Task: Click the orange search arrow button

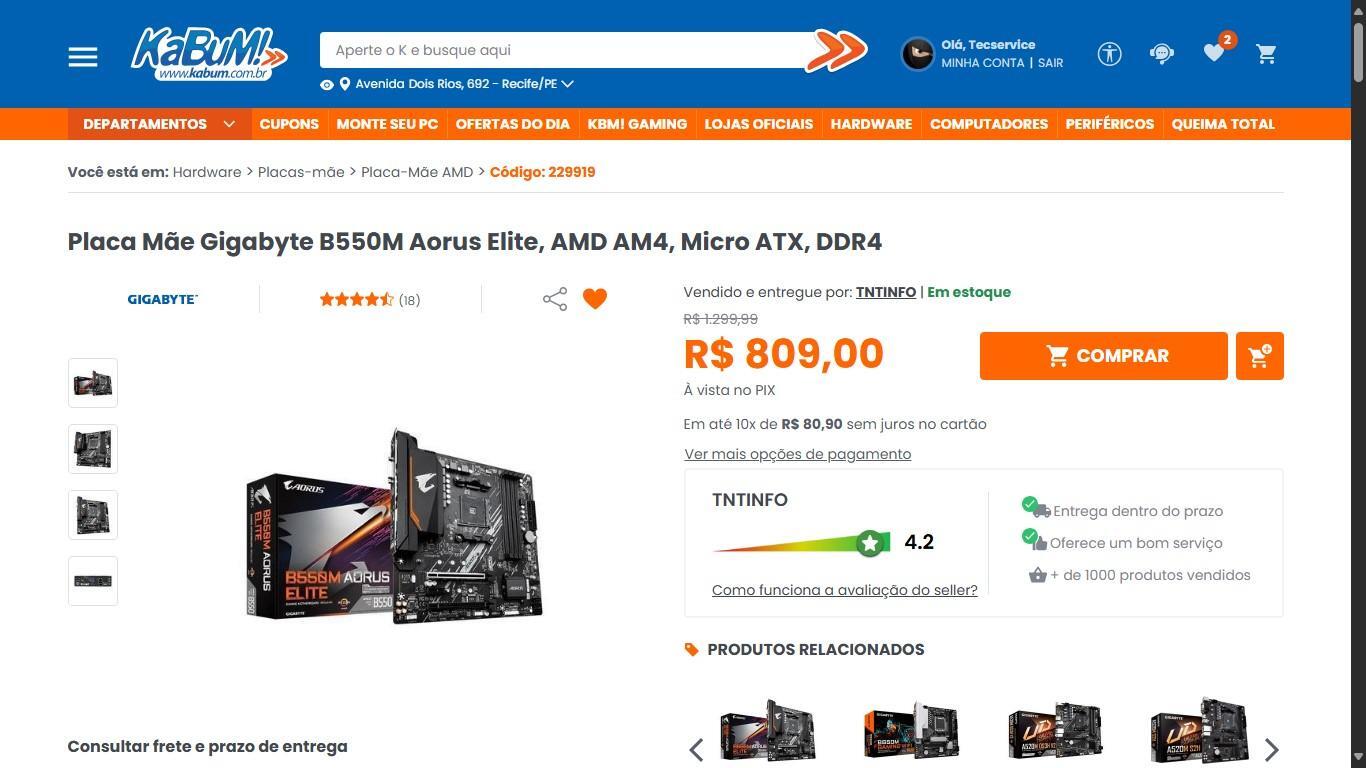Action: [836, 50]
